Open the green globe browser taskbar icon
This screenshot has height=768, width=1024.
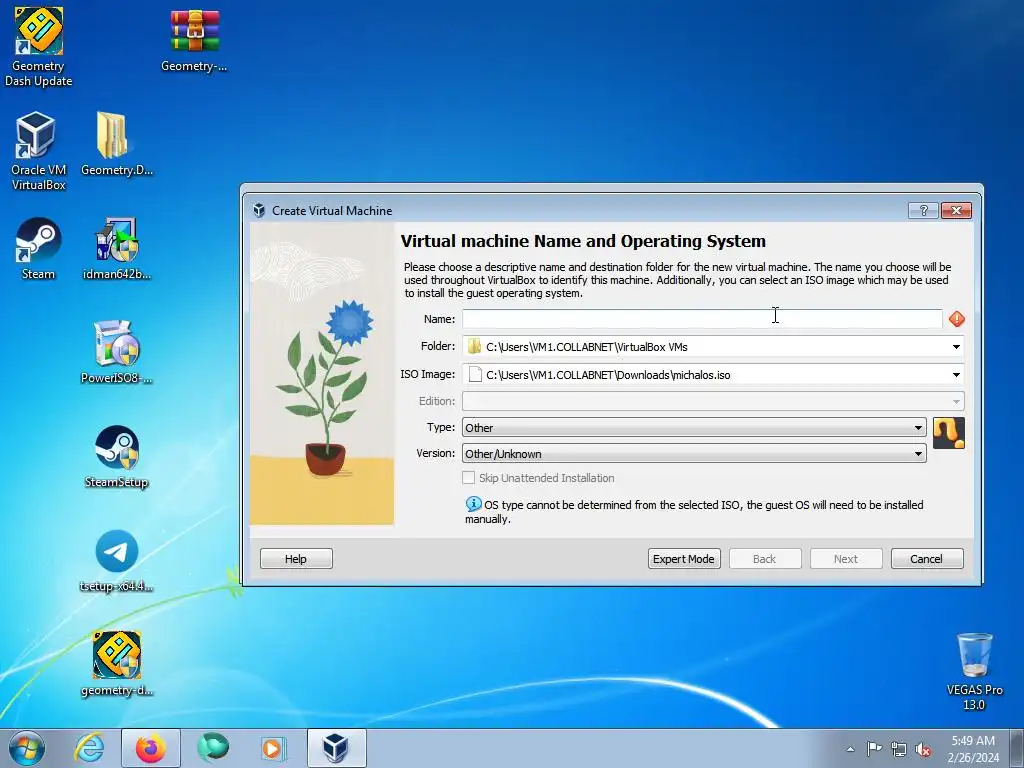(213, 747)
